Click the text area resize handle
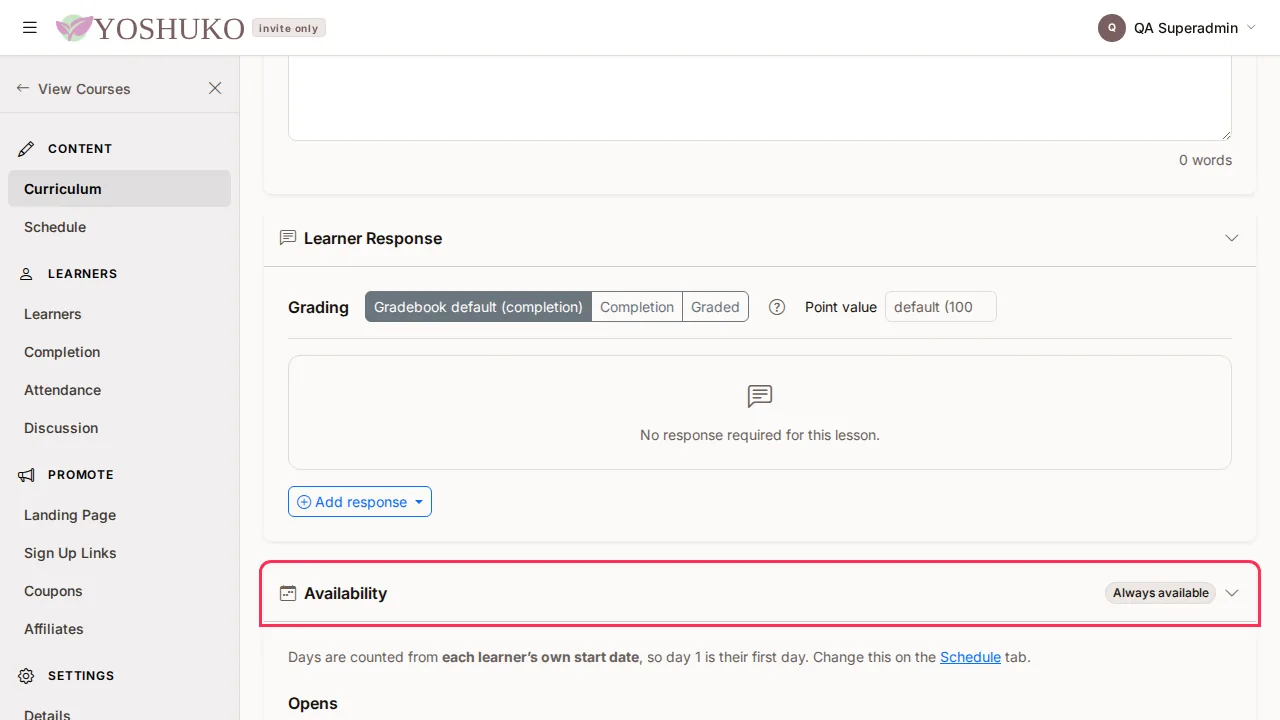Image resolution: width=1280 pixels, height=720 pixels. pos(1225,134)
